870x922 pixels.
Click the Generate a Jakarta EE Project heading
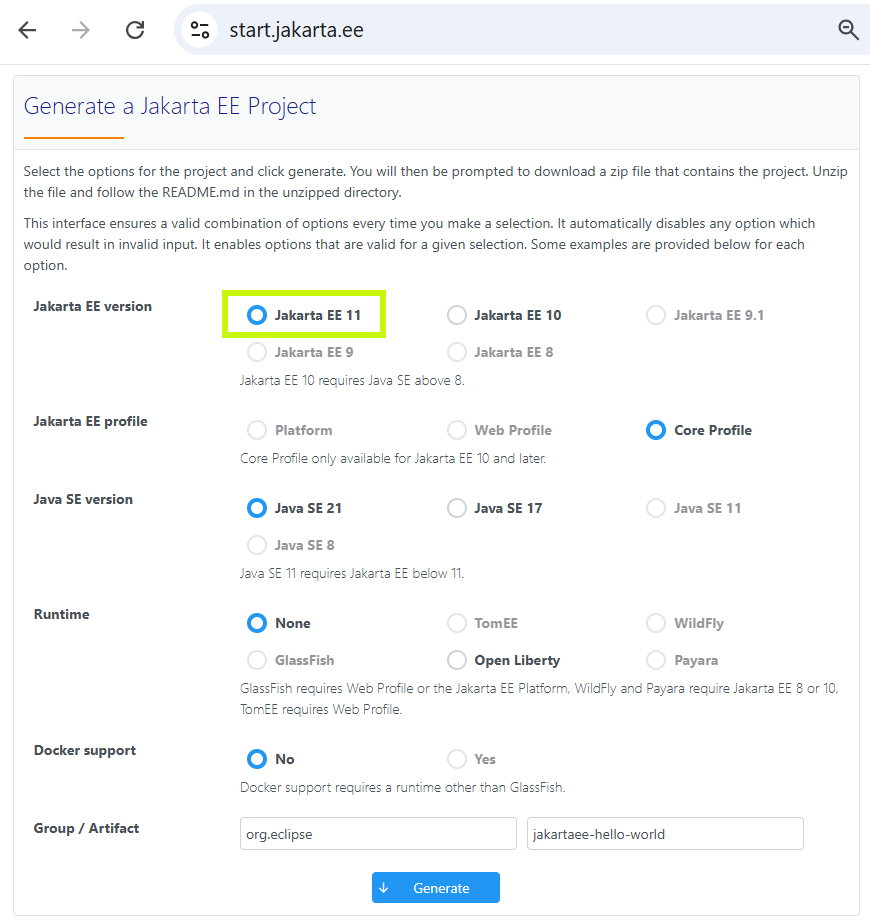tap(170, 106)
